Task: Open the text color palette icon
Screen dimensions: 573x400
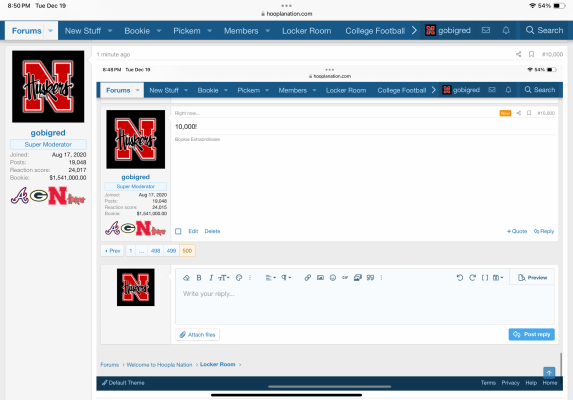Action: pyautogui.click(x=239, y=278)
